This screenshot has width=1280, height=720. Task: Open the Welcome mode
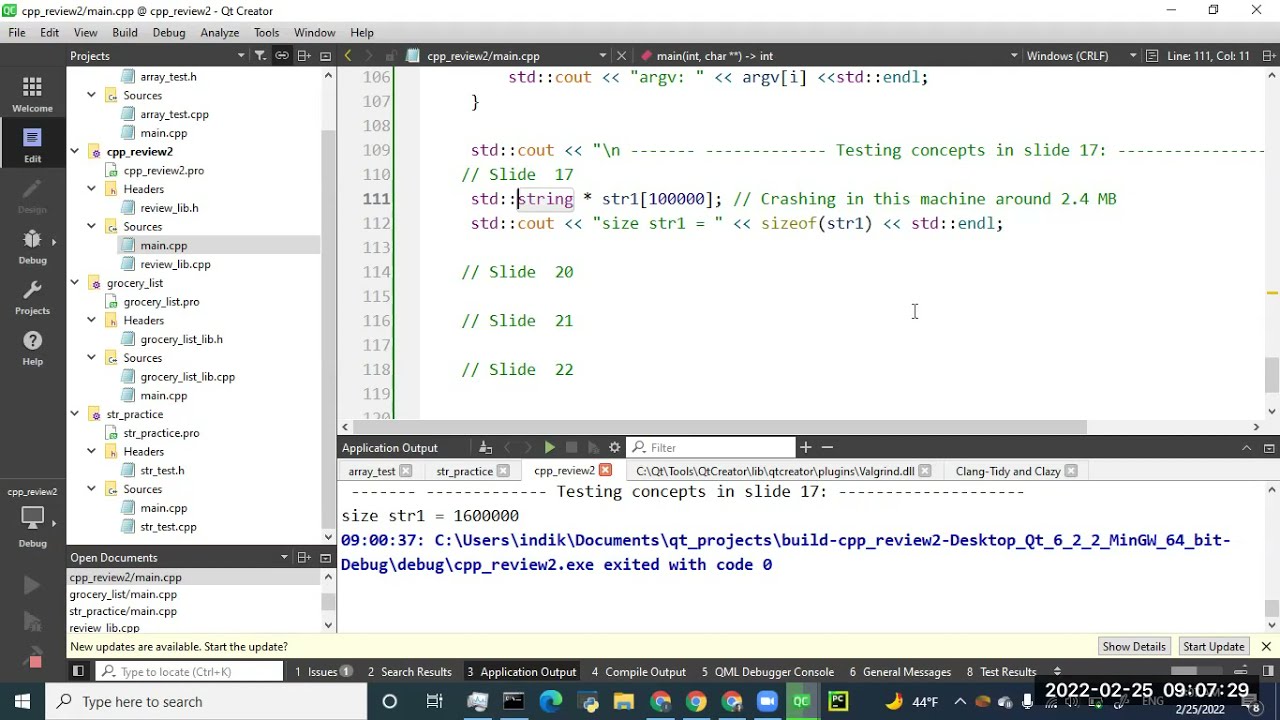(32, 95)
